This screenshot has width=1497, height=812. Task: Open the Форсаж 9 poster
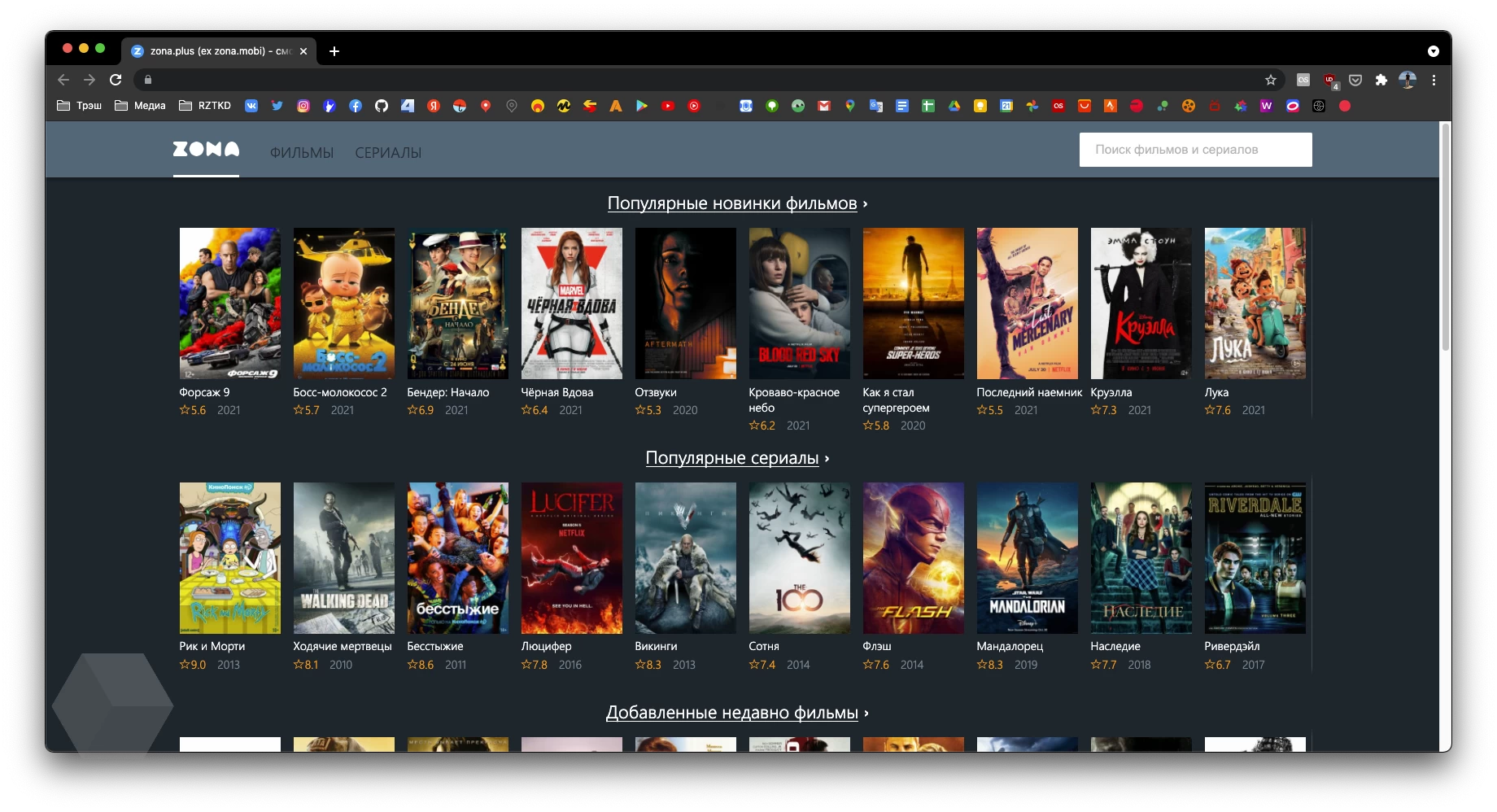tap(230, 303)
